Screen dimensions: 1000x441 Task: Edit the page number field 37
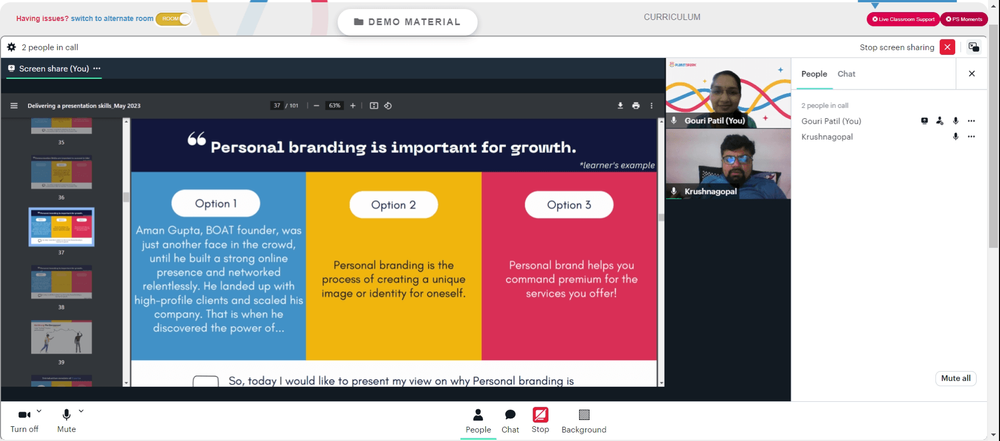[276, 106]
